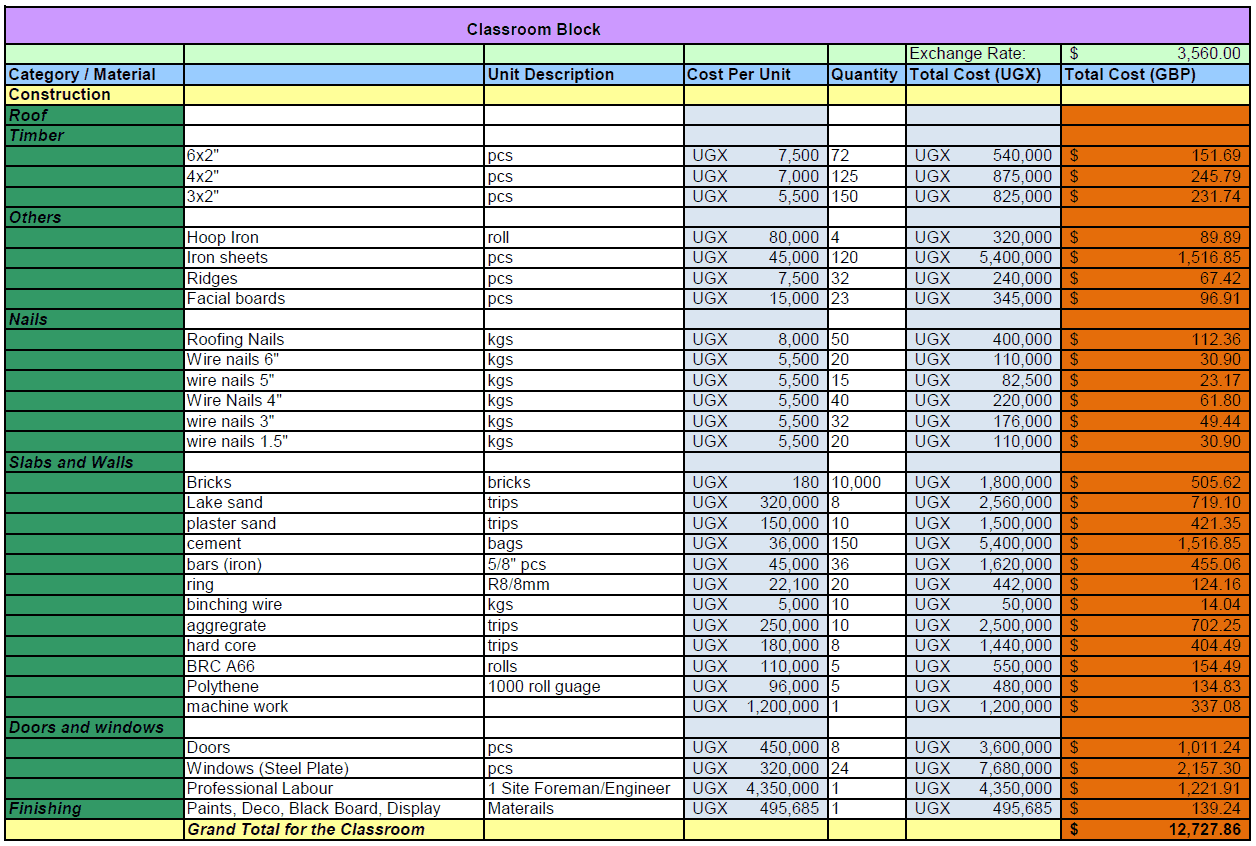The image size is (1256, 846).
Task: Click the Lake sand cell
Action: [x=334, y=502]
